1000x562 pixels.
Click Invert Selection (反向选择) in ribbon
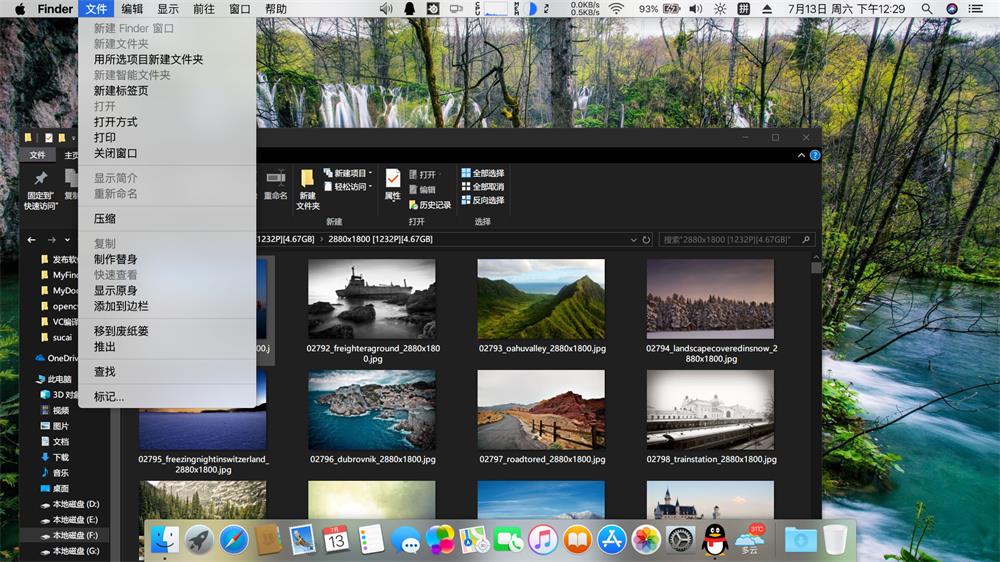pyautogui.click(x=483, y=201)
